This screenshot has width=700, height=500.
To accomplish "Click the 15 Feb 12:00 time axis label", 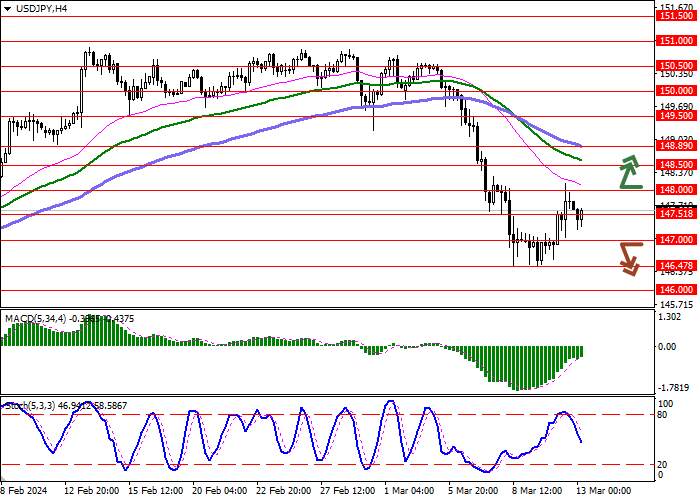I will tap(156, 490).
